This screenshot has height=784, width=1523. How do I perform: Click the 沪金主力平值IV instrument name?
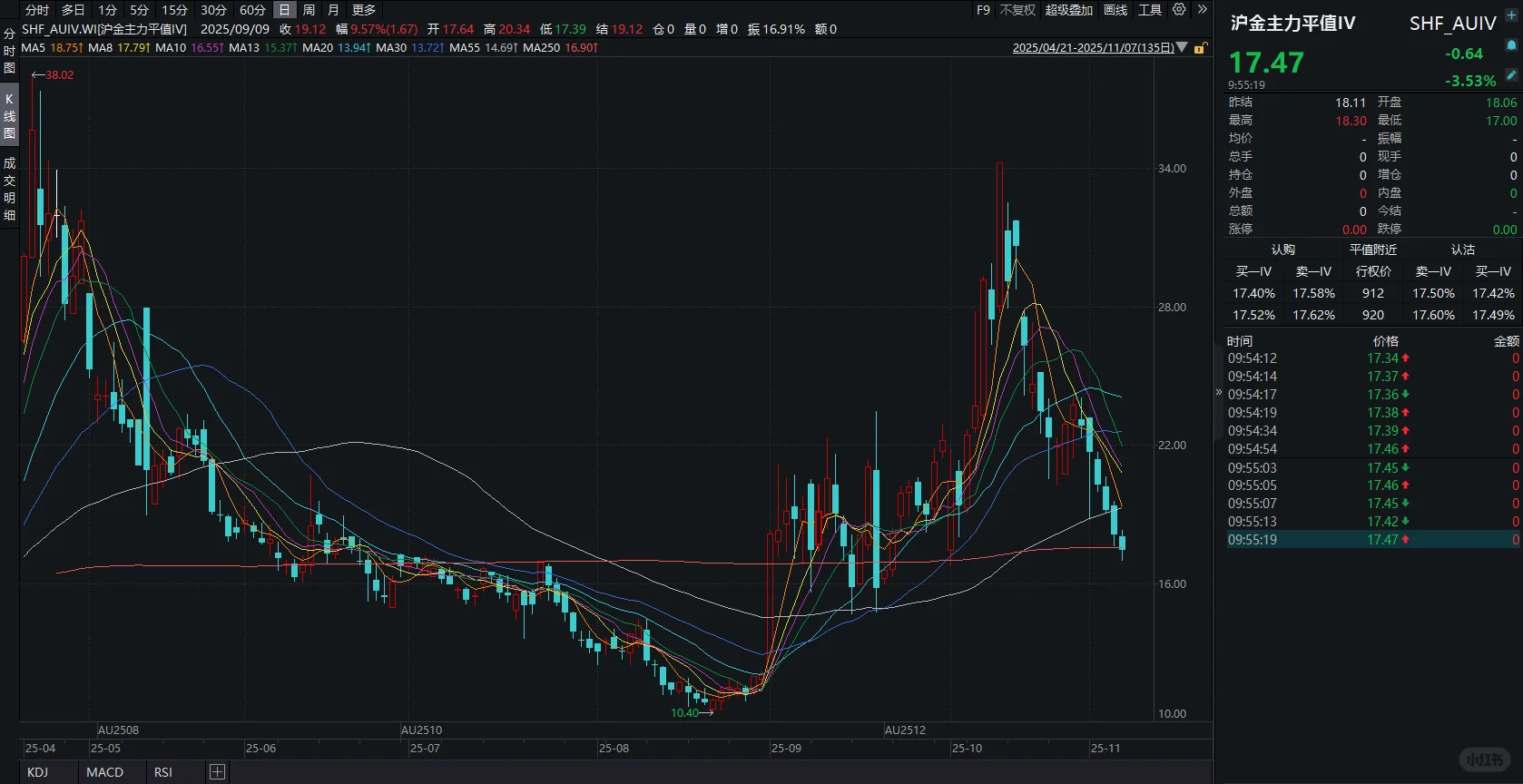pyautogui.click(x=1292, y=23)
